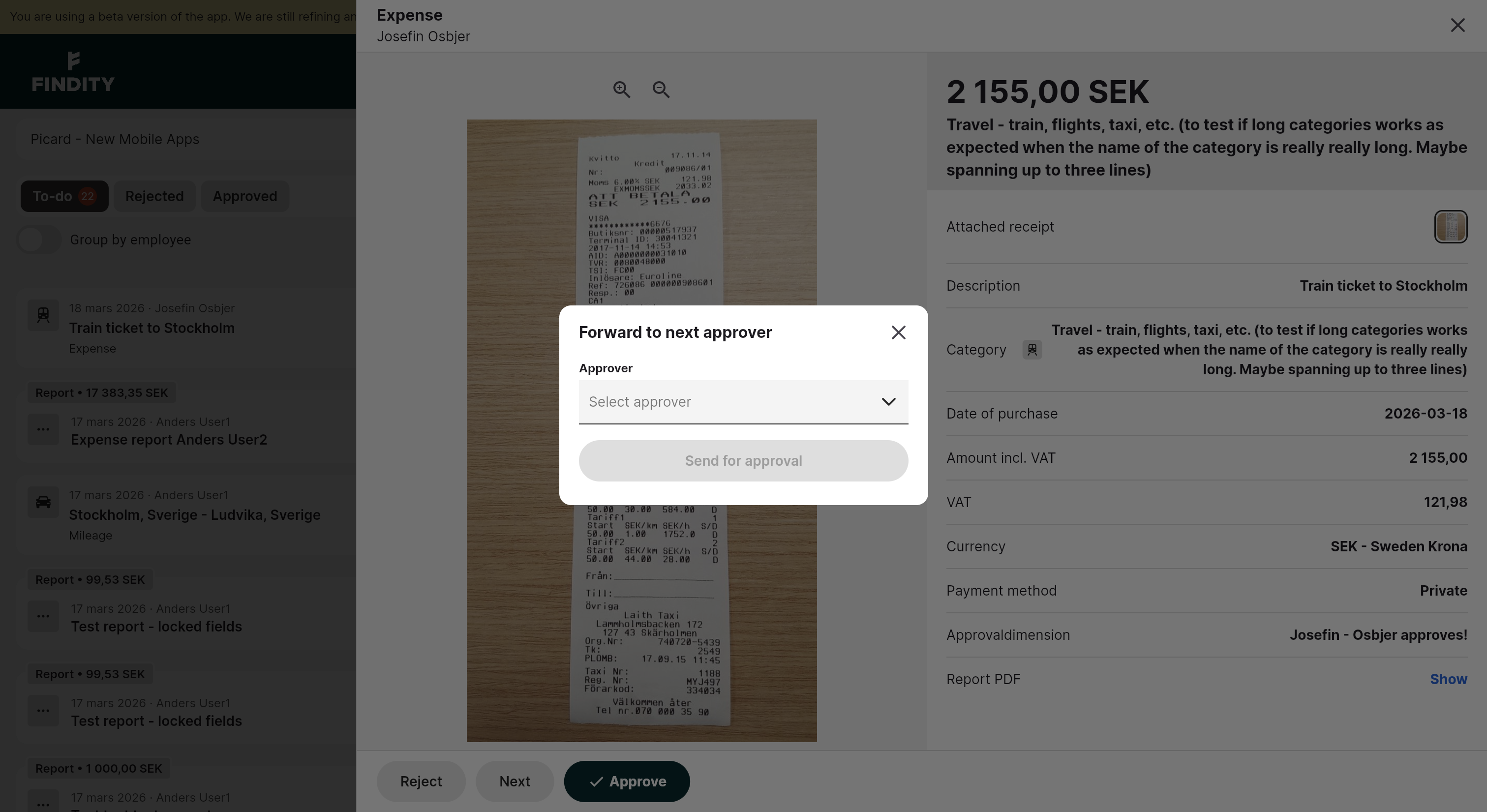Switch to the Rejected tab
Image resolution: width=1487 pixels, height=812 pixels.
[154, 196]
